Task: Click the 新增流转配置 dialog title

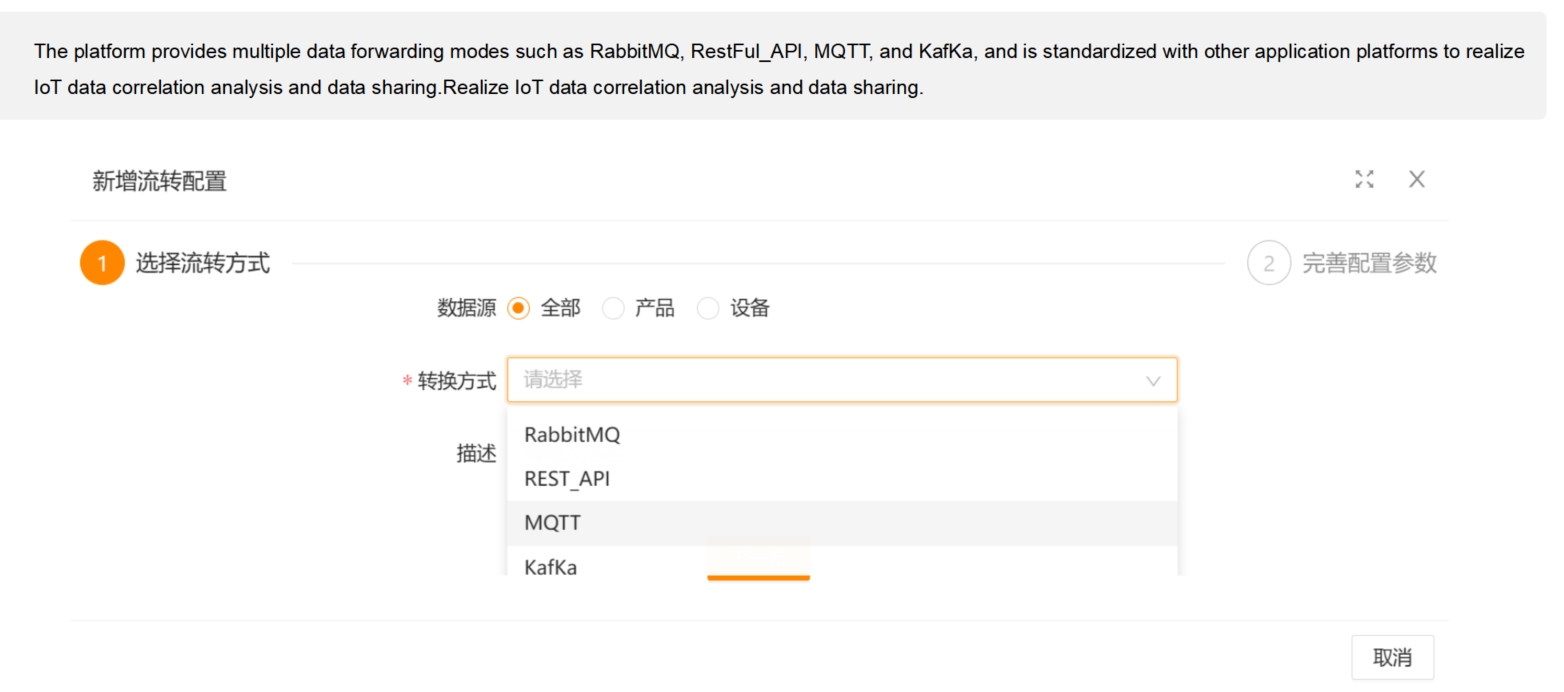Action: point(160,181)
